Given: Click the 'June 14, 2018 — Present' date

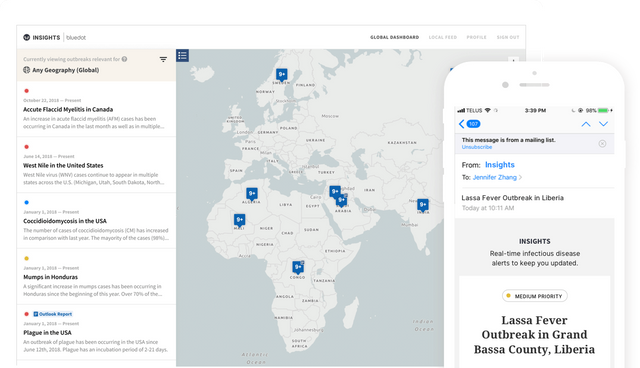Looking at the screenshot, I should [x=49, y=156].
